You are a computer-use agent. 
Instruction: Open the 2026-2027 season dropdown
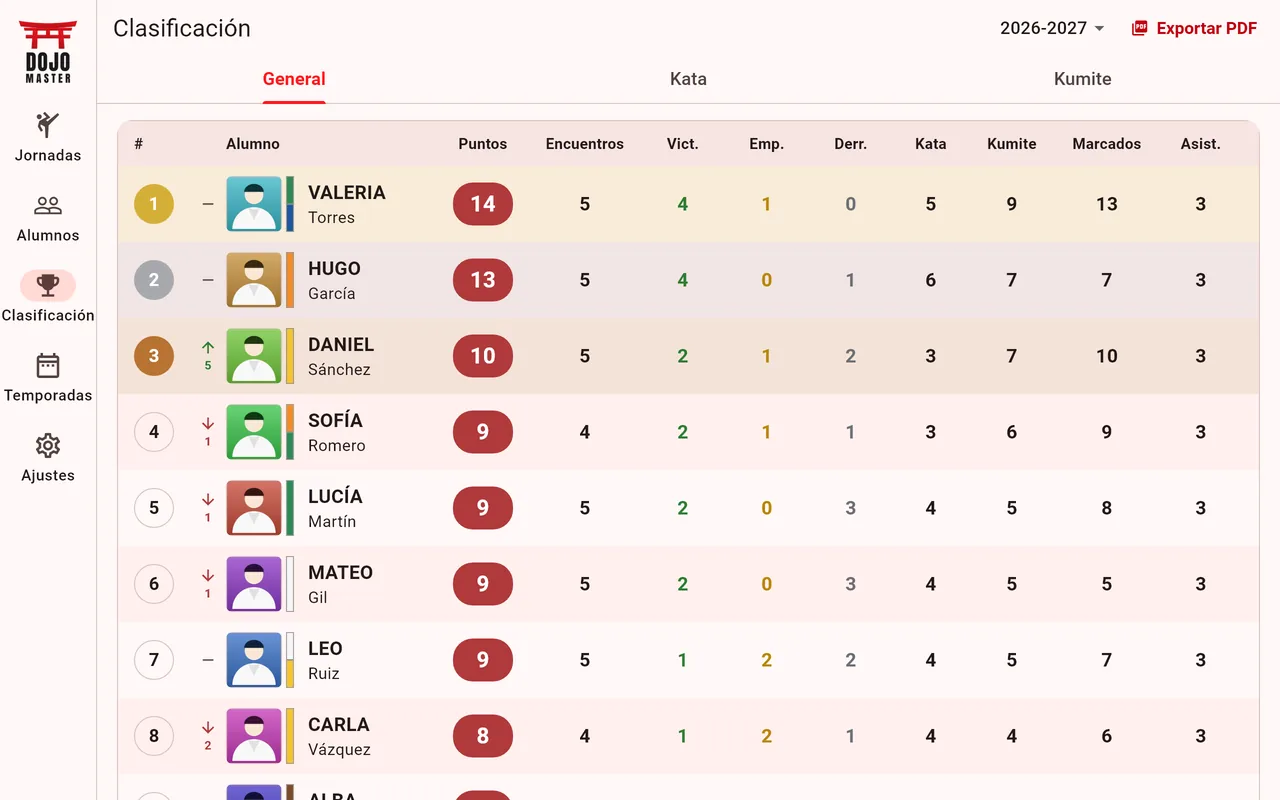(x=1052, y=28)
